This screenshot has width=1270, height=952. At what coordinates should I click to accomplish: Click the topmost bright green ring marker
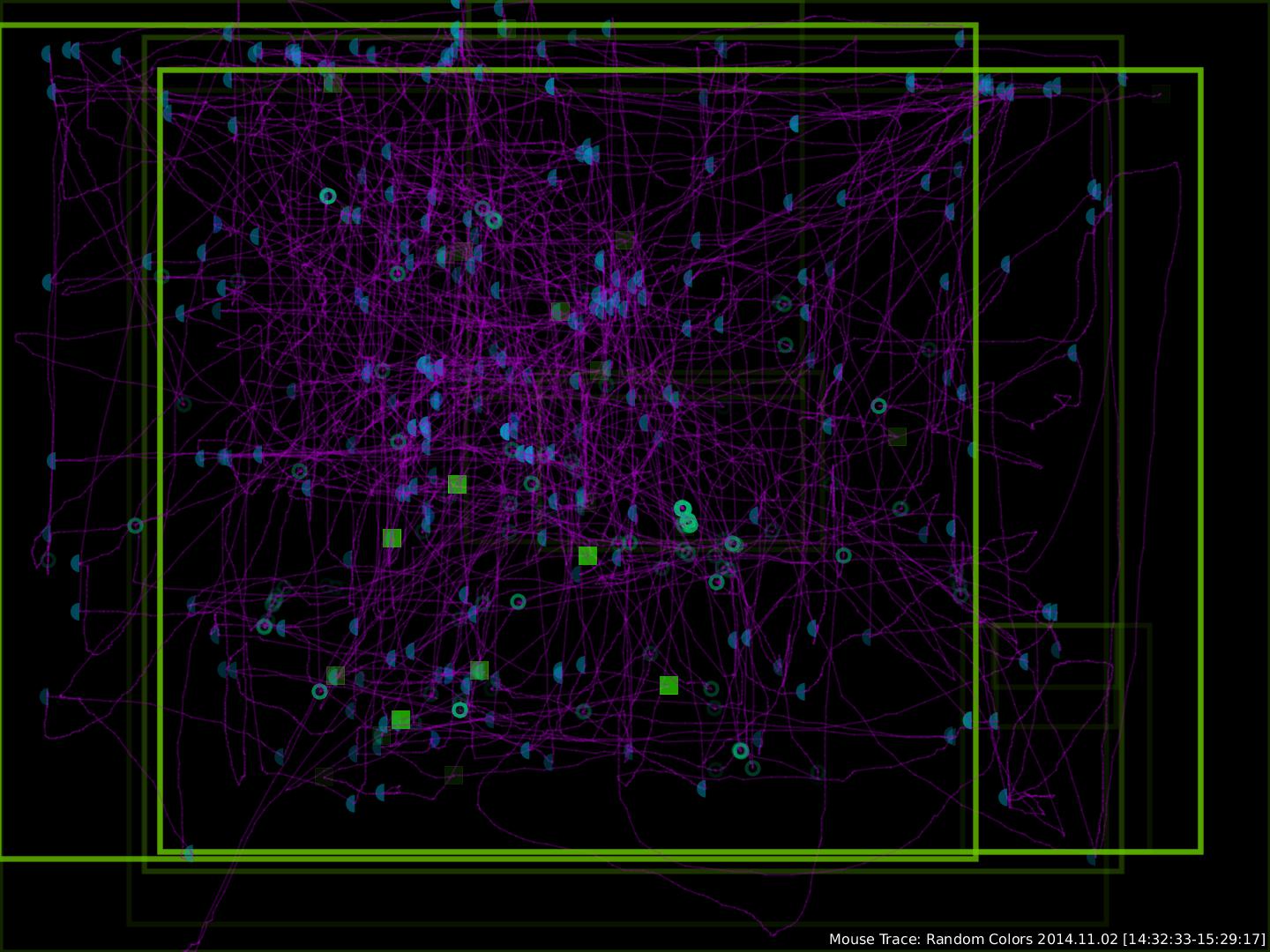(328, 196)
